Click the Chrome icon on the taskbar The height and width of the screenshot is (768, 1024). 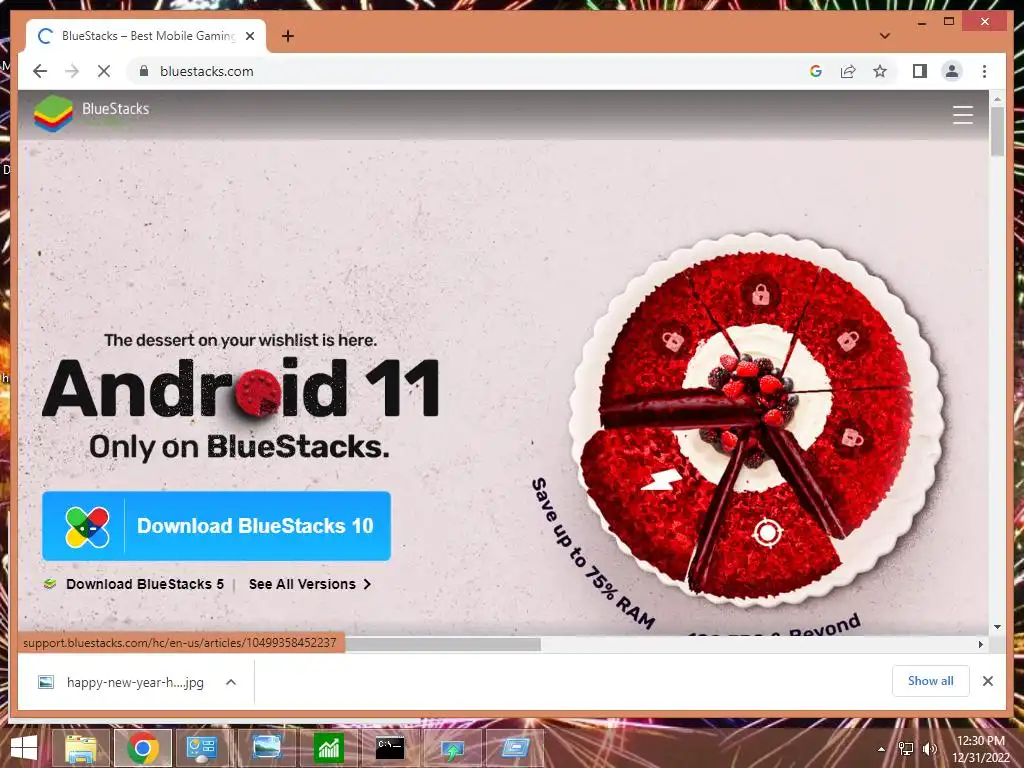(142, 748)
